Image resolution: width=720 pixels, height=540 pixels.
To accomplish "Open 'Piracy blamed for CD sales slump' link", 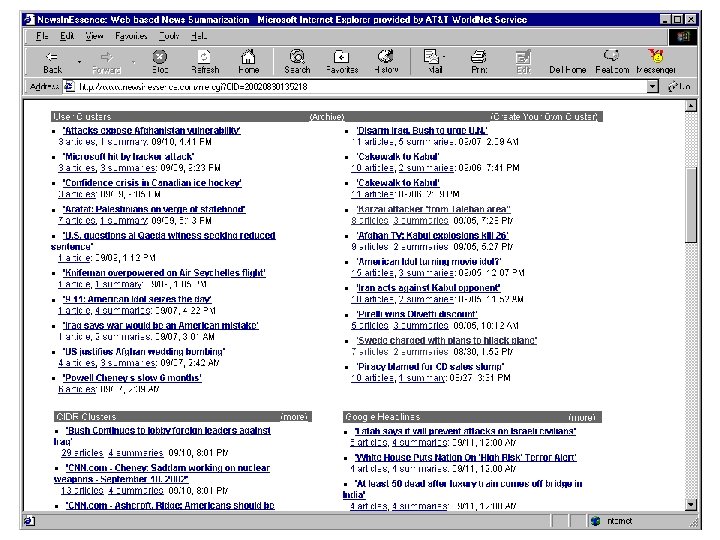I will (x=430, y=366).
